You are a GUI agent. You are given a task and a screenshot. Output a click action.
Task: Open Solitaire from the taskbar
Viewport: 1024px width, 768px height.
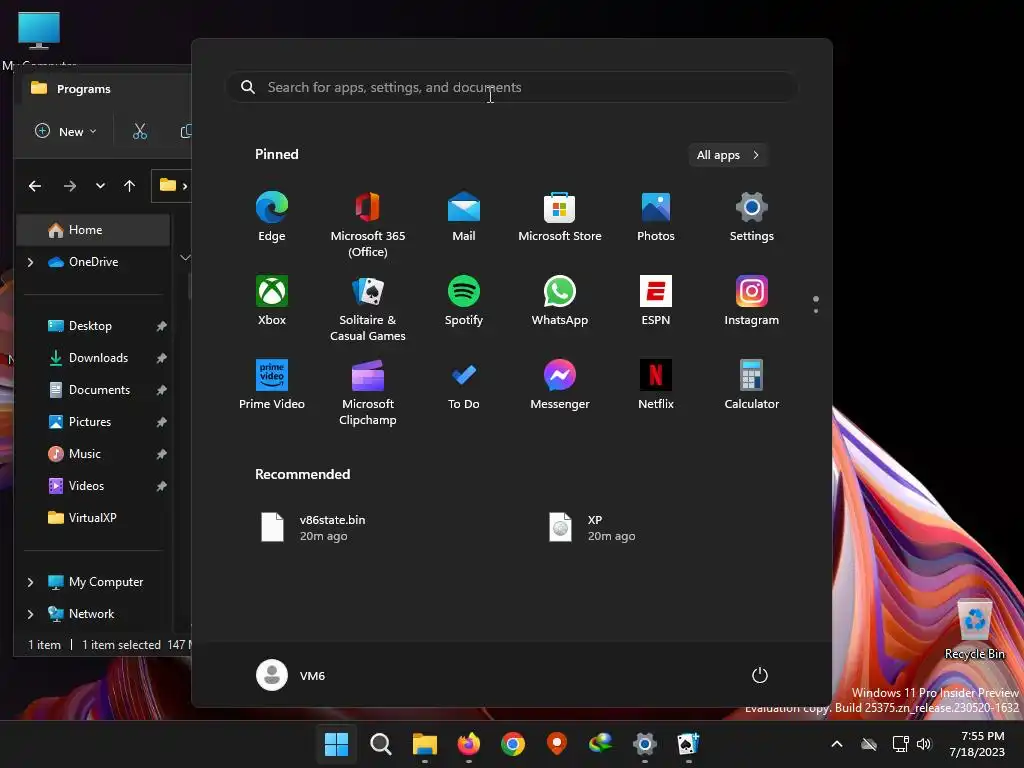pyautogui.click(x=688, y=744)
